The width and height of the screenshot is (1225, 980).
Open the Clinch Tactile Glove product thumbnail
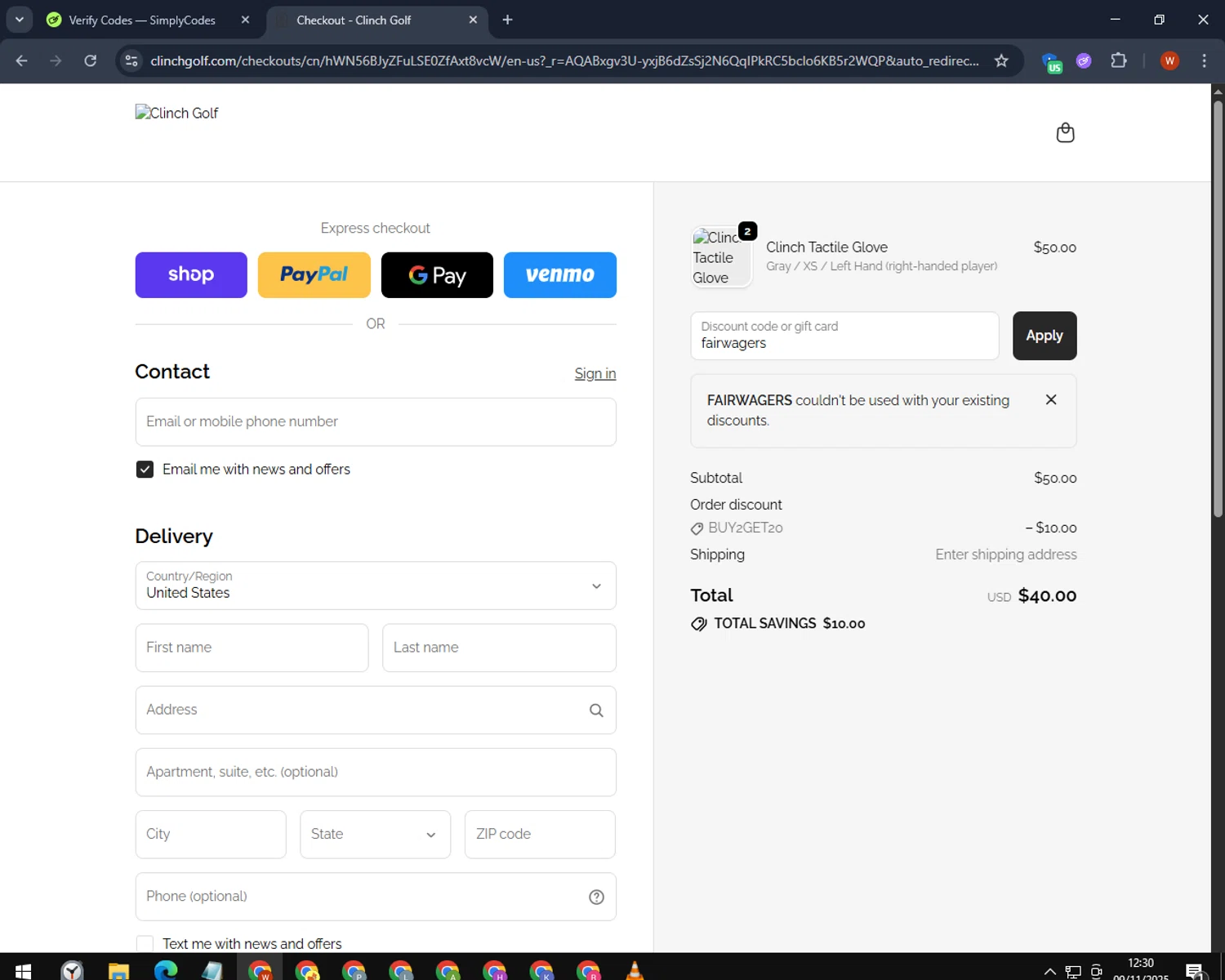[x=721, y=257]
